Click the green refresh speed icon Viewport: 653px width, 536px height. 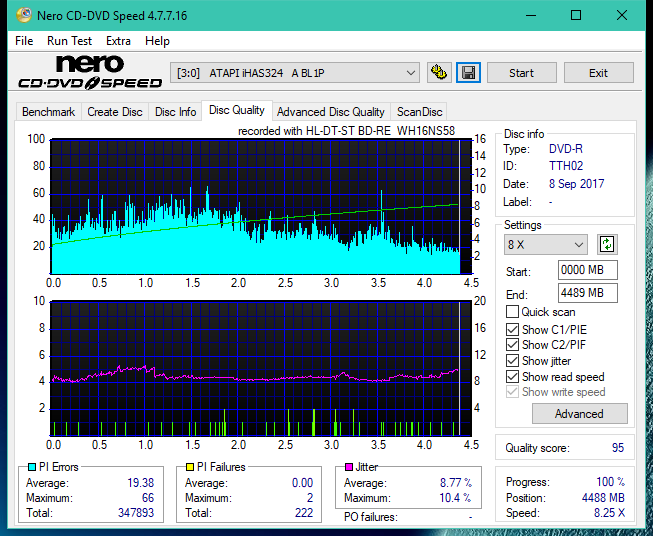tap(607, 244)
